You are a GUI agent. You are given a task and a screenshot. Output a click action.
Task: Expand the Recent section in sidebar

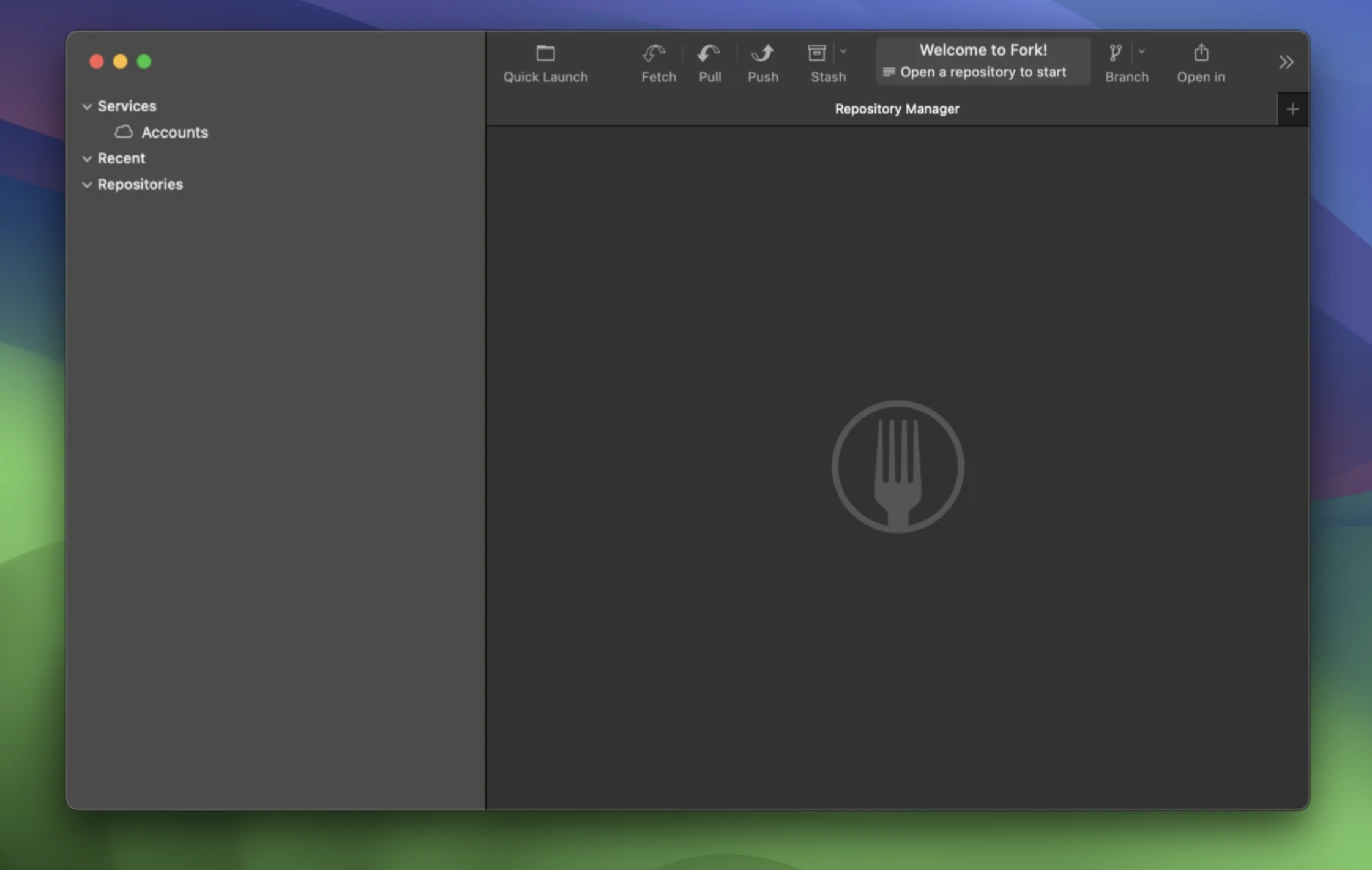(x=88, y=157)
